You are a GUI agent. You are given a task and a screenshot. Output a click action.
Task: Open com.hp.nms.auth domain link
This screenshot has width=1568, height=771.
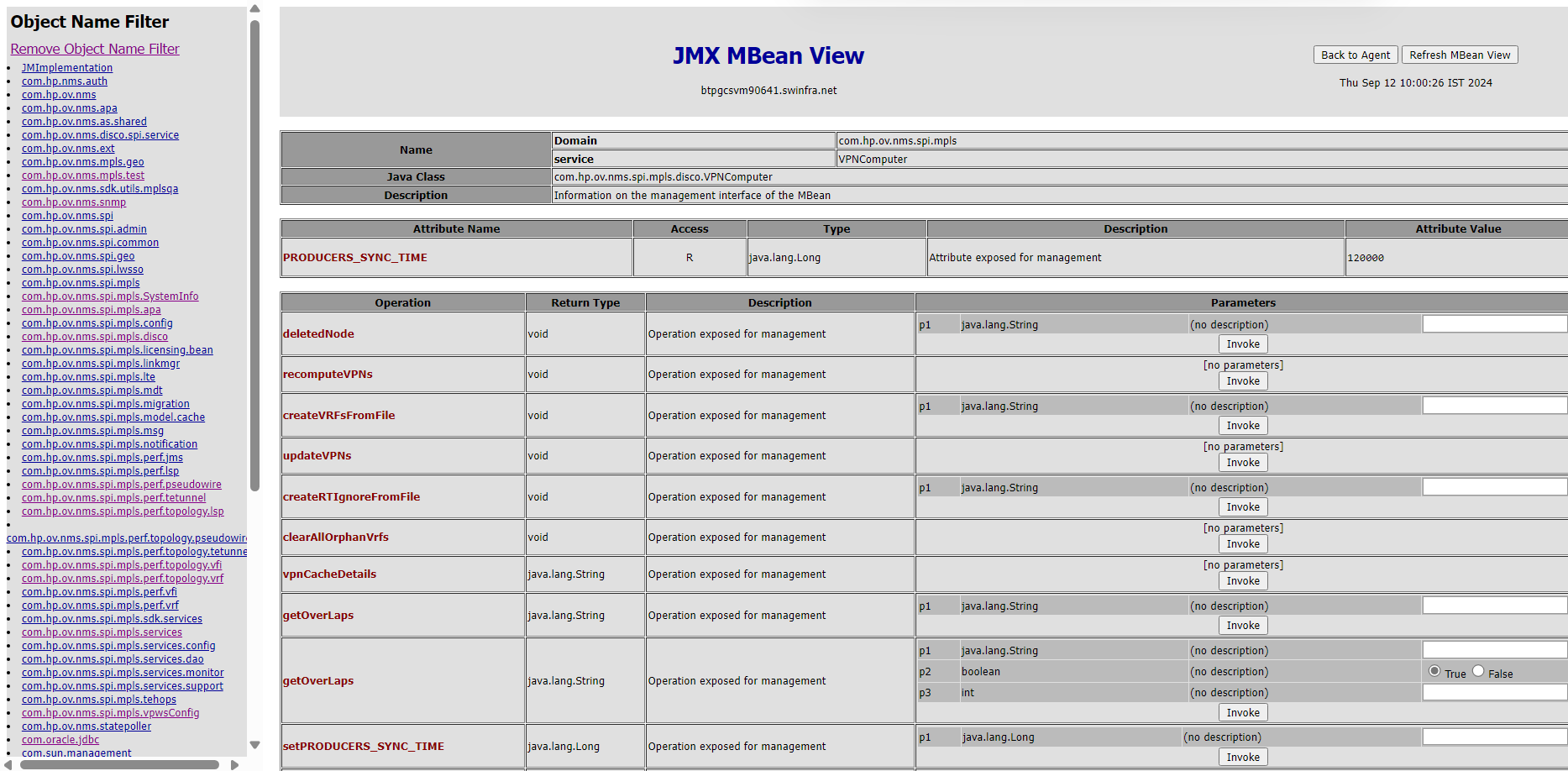coord(65,81)
